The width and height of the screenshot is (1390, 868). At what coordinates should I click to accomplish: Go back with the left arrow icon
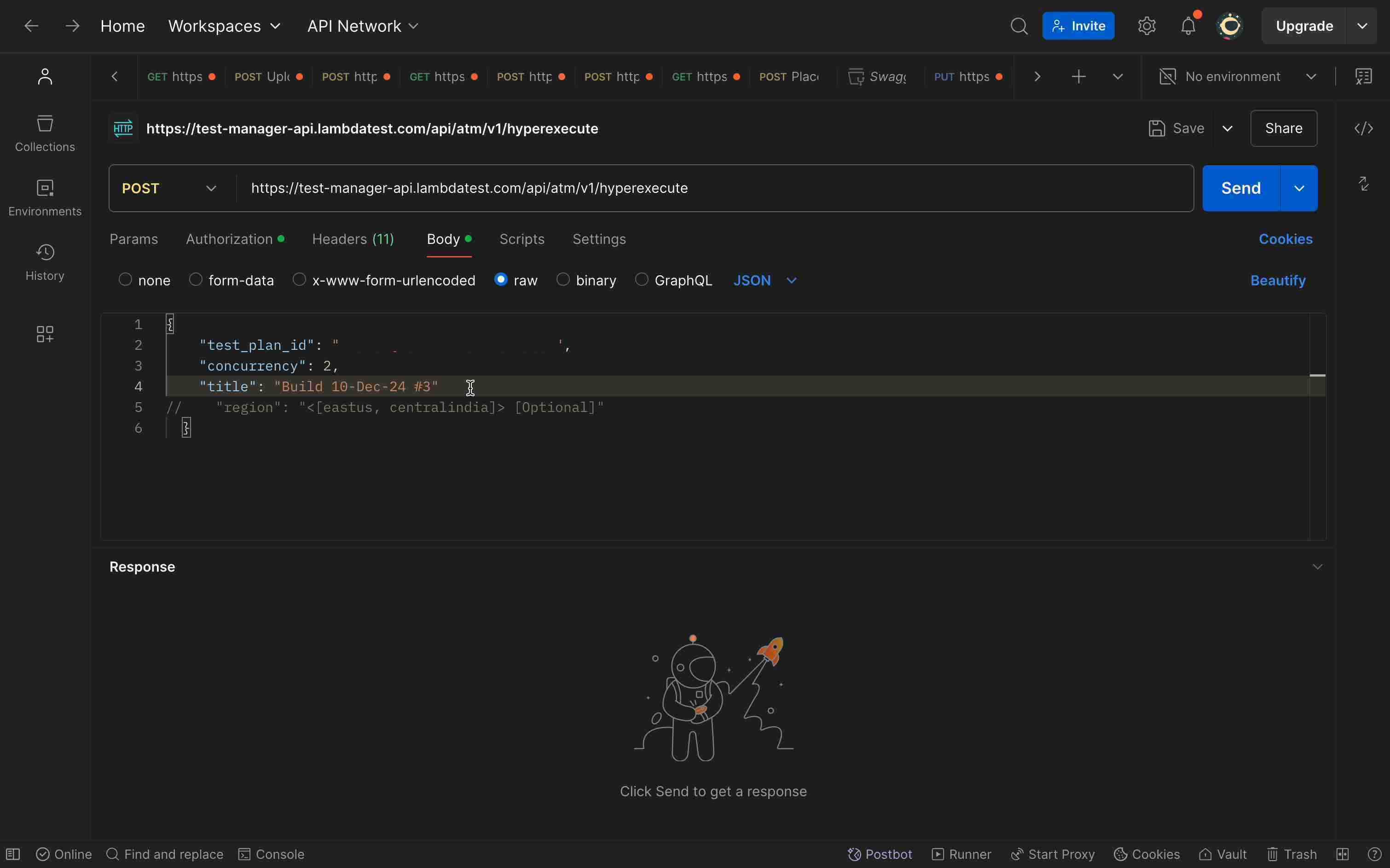[x=31, y=26]
